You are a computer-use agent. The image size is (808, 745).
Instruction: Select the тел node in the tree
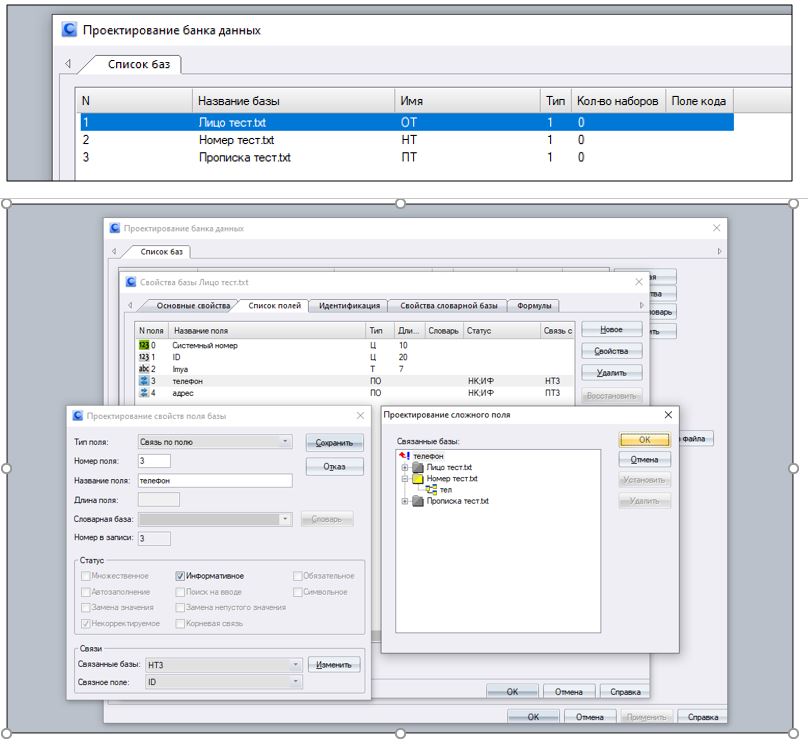click(x=446, y=490)
